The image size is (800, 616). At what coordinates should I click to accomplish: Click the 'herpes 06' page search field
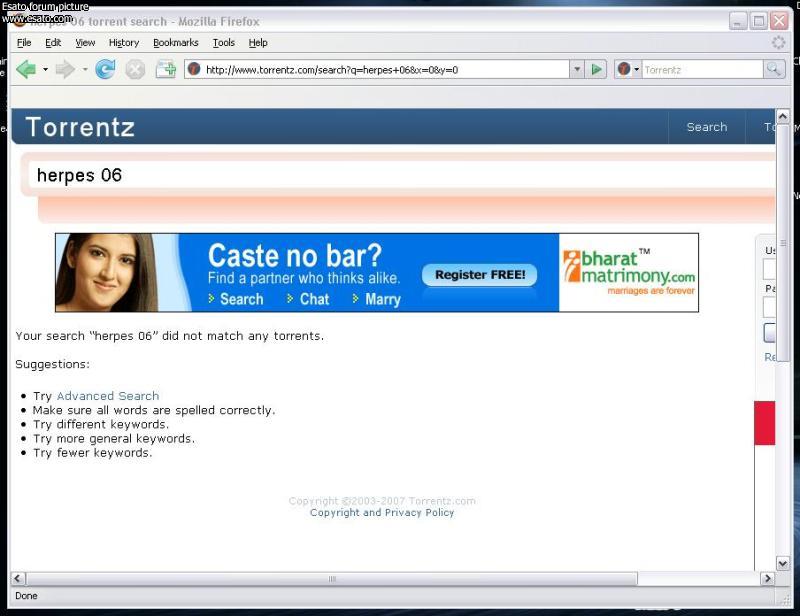[403, 175]
